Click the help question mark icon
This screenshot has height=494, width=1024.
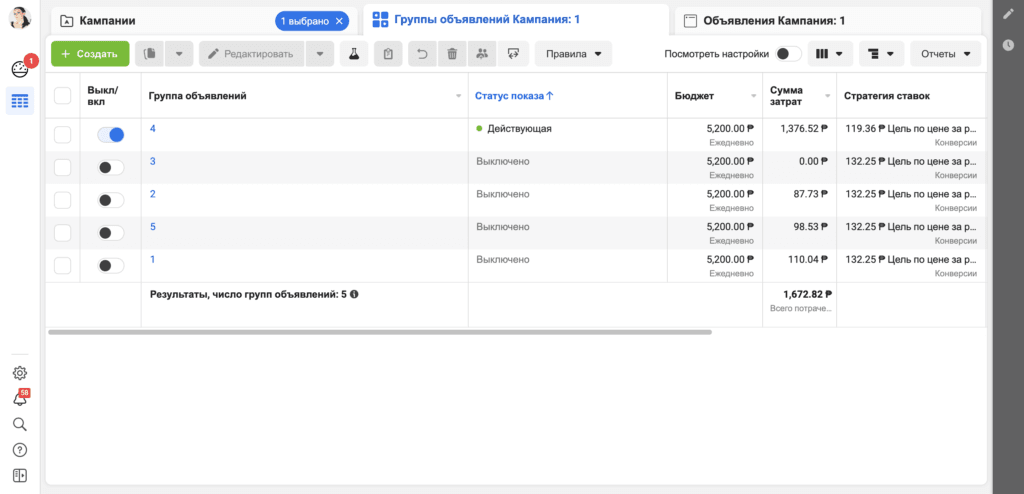click(x=19, y=449)
